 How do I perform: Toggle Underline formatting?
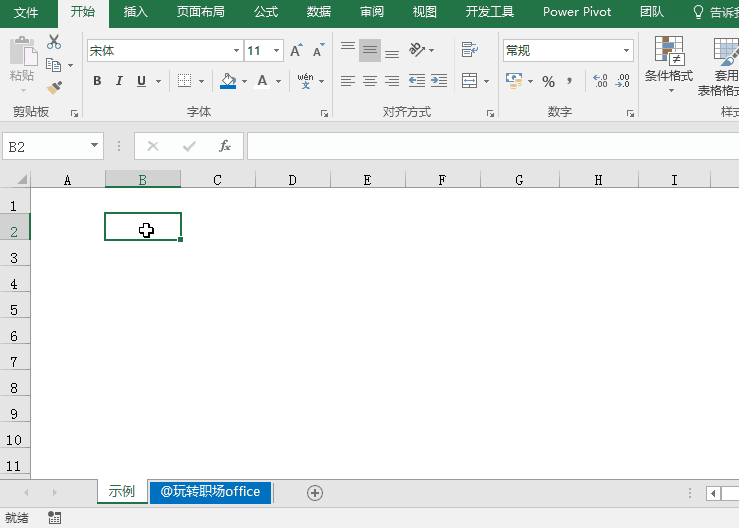click(141, 81)
